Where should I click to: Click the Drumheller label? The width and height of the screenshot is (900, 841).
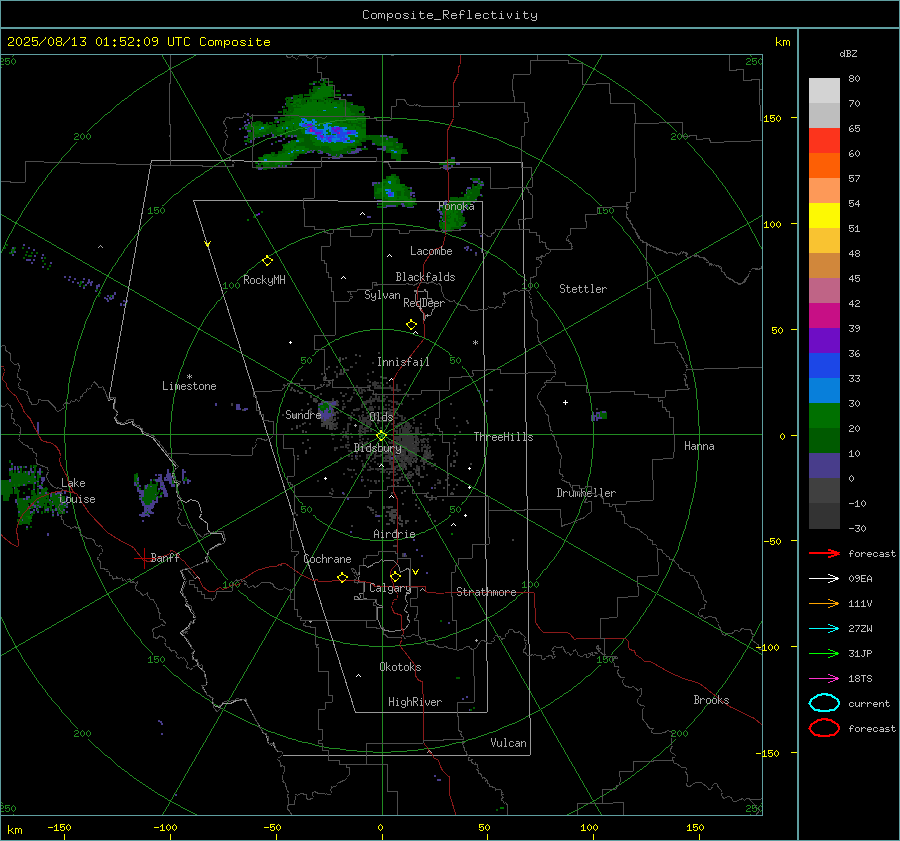click(x=586, y=493)
